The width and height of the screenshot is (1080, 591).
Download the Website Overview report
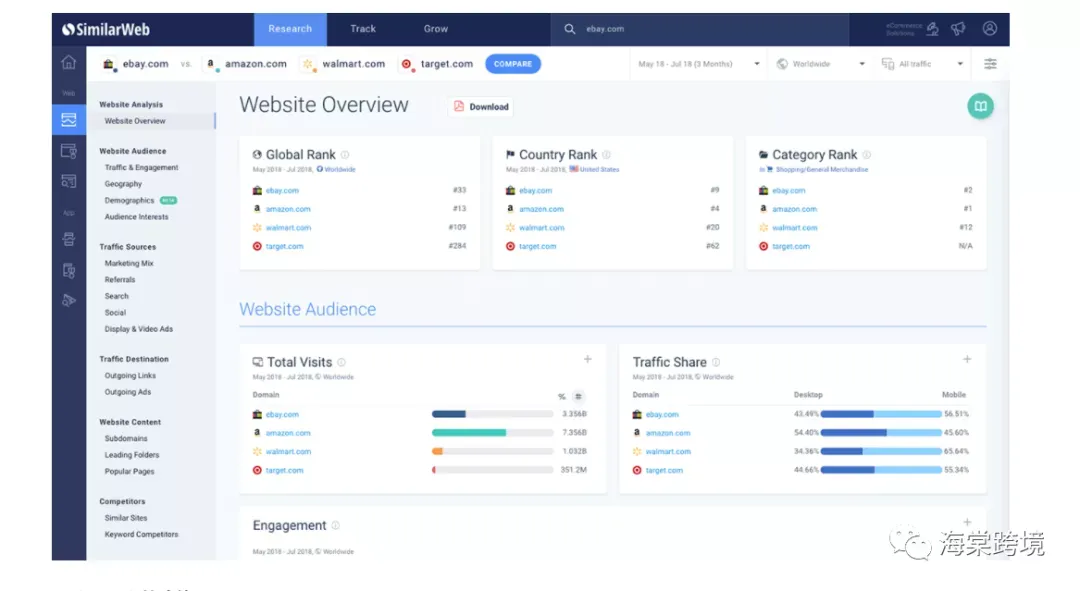pos(481,107)
